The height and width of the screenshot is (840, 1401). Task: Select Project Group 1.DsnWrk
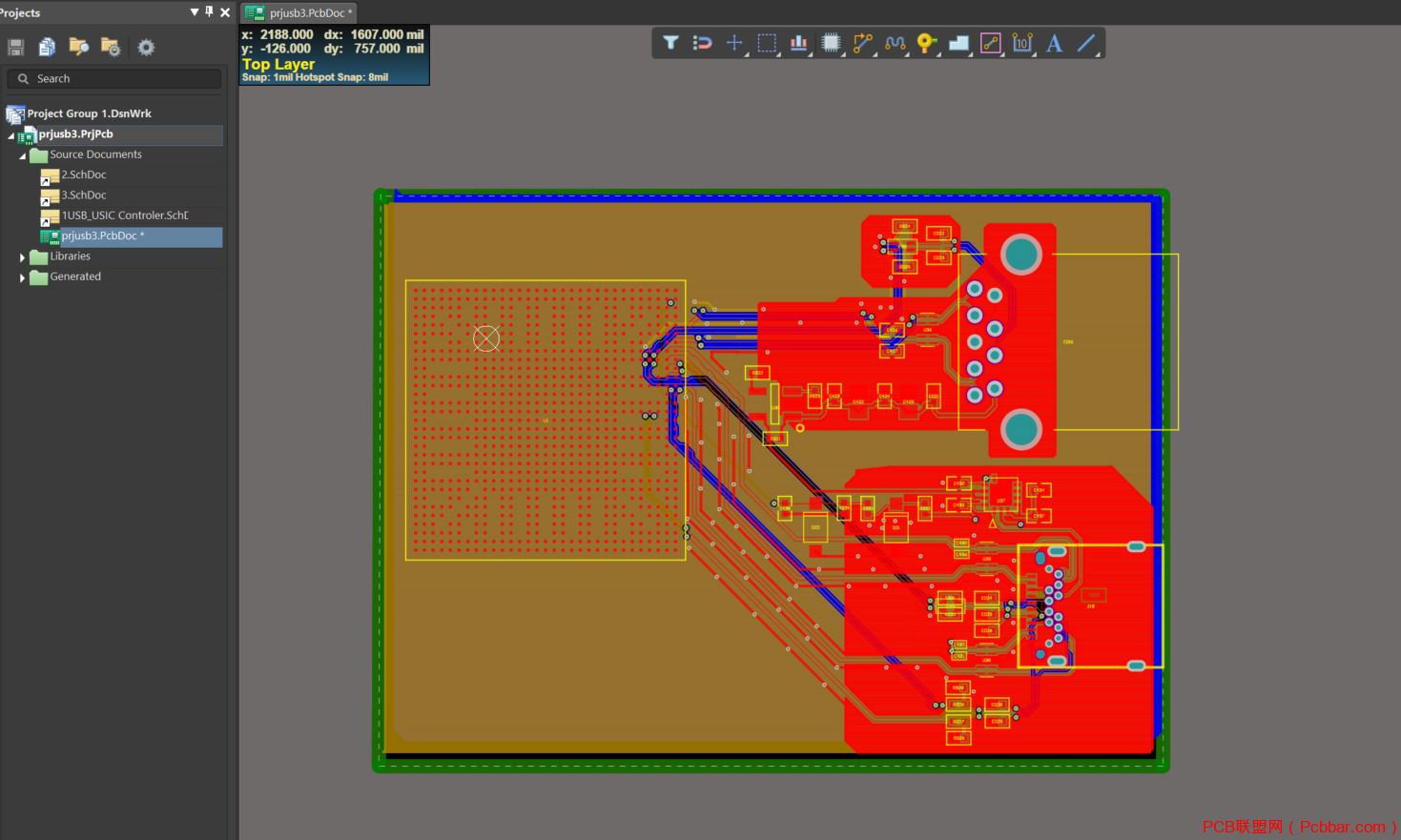pyautogui.click(x=89, y=113)
